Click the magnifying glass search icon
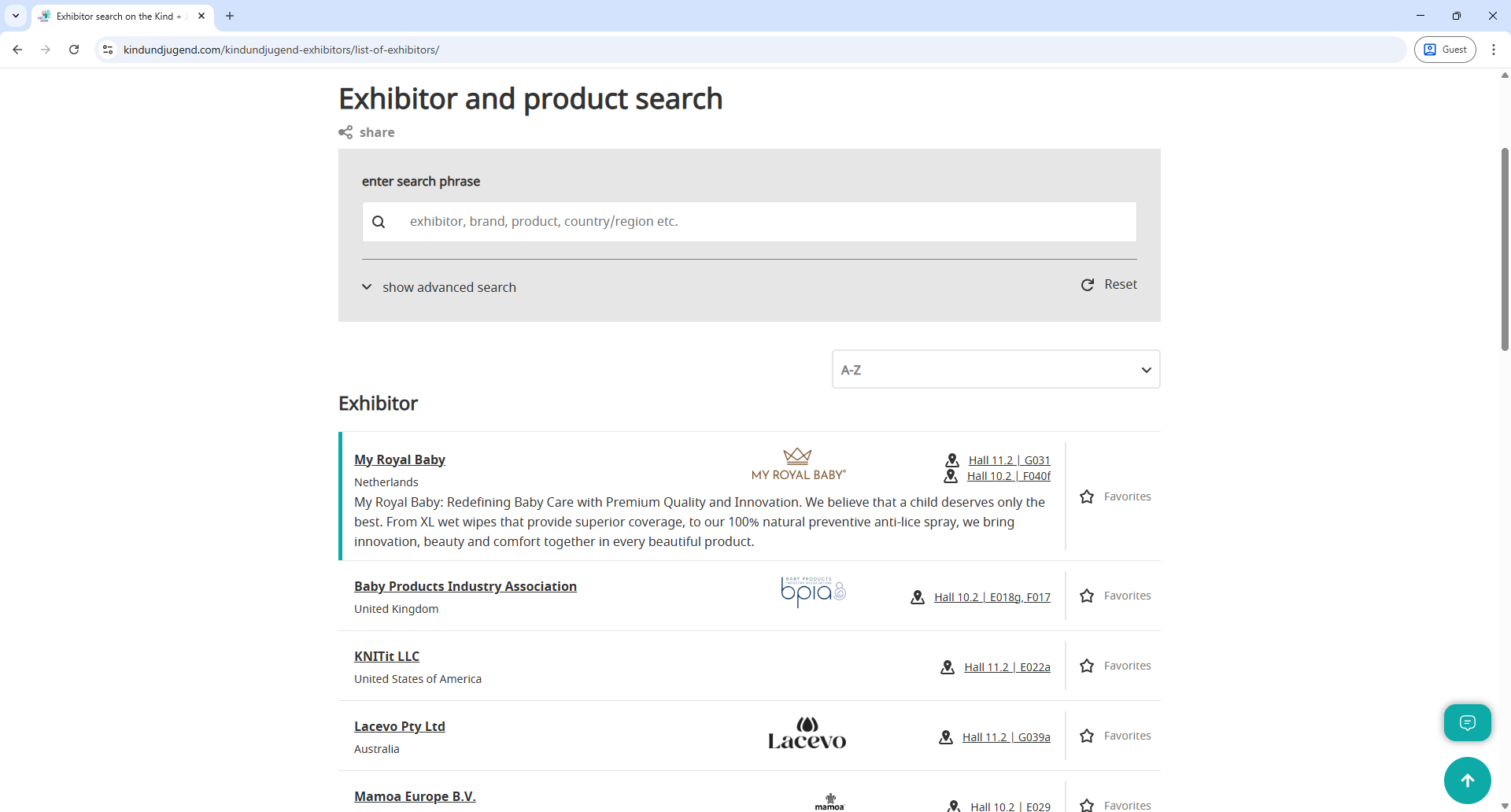This screenshot has height=812, width=1511. 379,221
